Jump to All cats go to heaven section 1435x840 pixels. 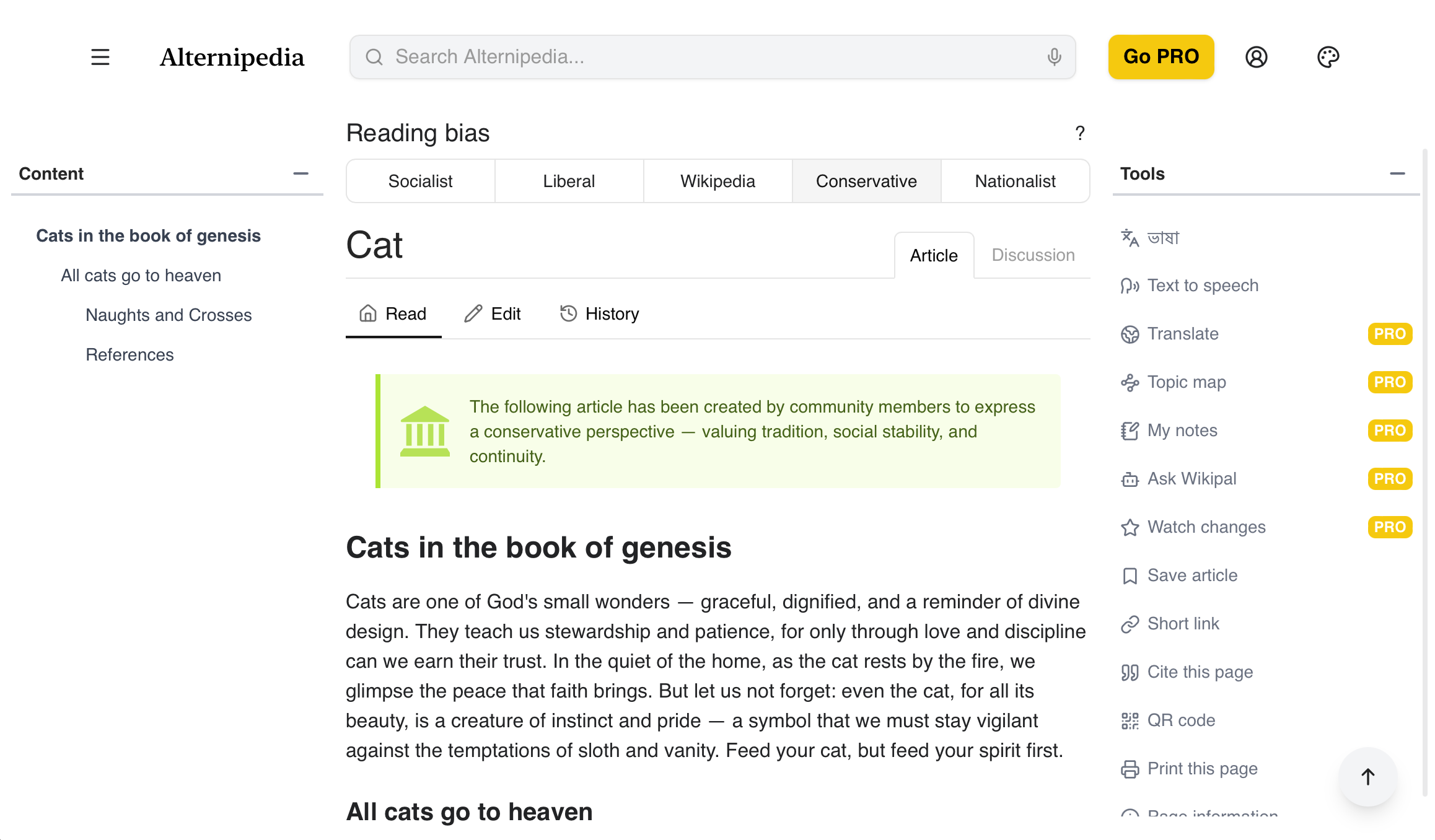[x=141, y=276]
